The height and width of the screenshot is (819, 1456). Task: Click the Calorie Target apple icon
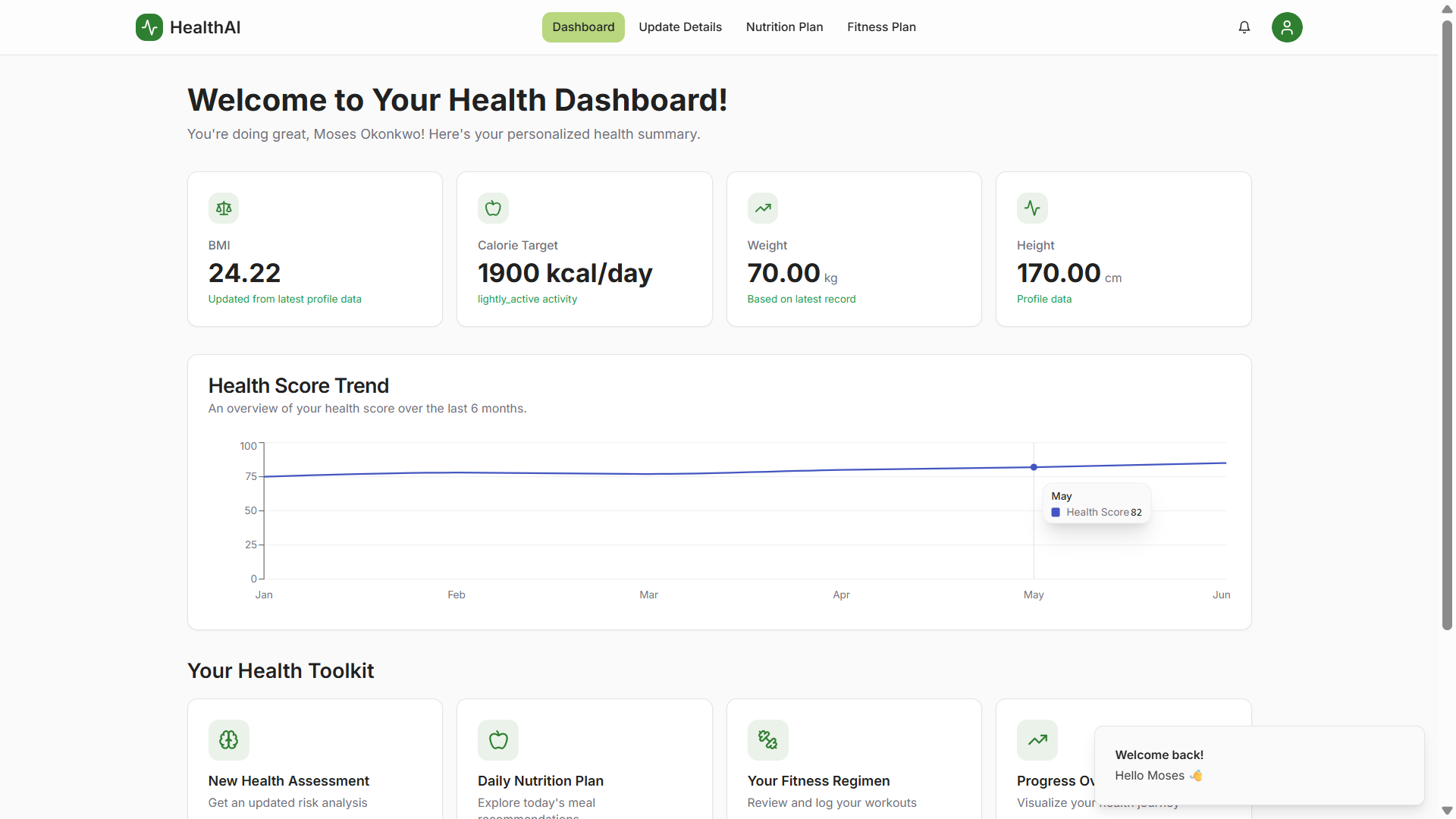pos(493,208)
